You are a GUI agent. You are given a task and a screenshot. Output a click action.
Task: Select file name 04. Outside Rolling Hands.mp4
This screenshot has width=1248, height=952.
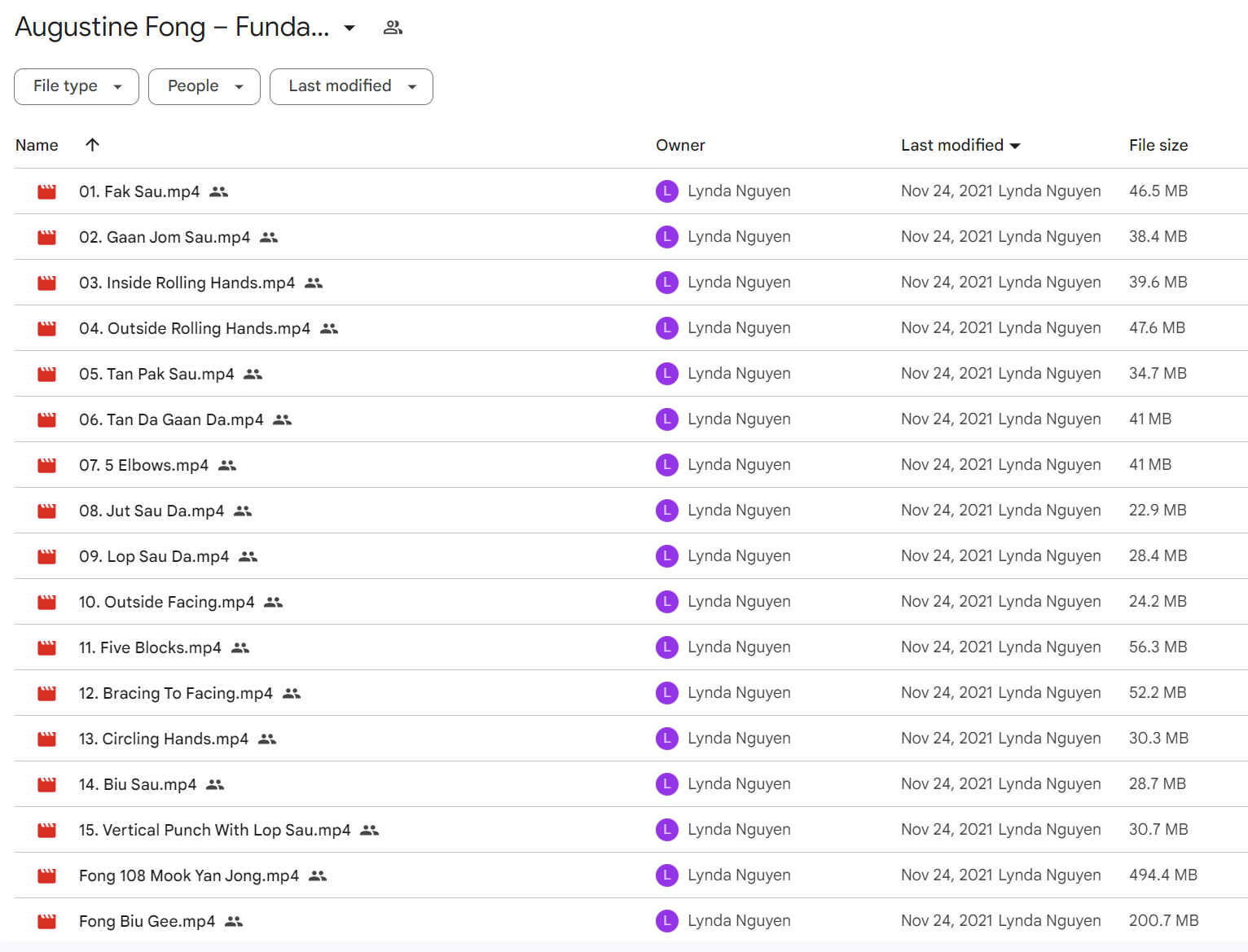[x=195, y=328]
